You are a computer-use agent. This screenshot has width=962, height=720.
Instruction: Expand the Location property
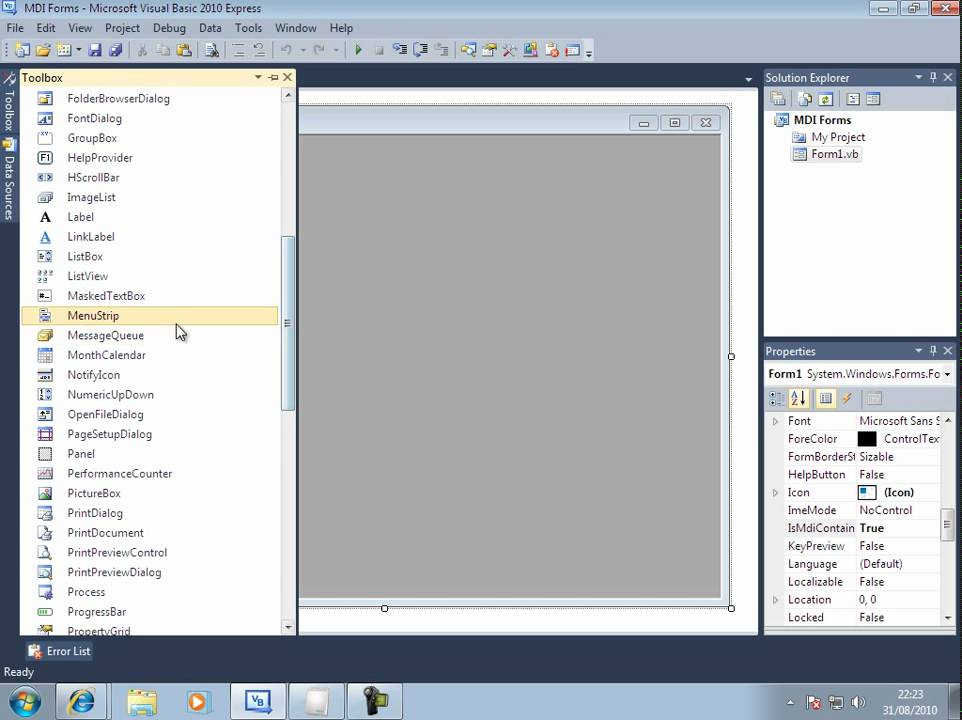(775, 600)
